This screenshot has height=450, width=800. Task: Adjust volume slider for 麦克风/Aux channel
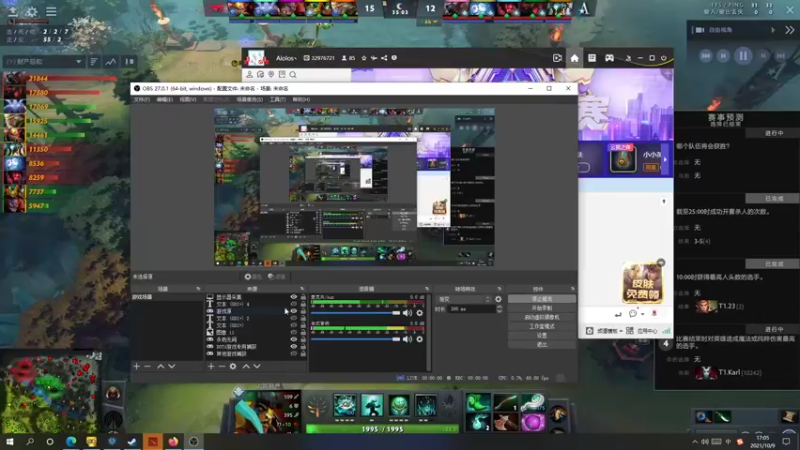click(355, 313)
